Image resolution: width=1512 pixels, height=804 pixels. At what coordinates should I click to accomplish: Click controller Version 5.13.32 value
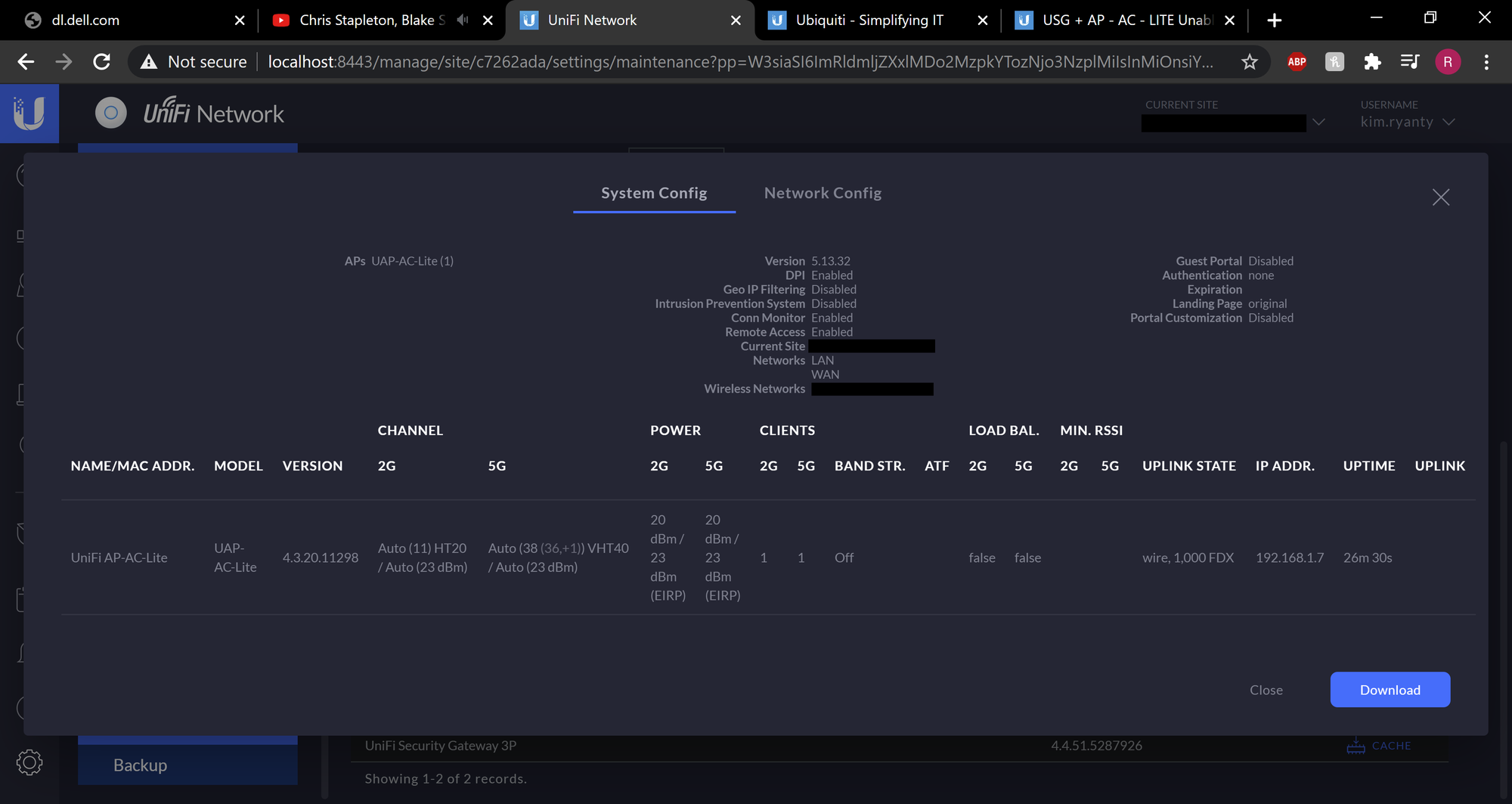[831, 261]
